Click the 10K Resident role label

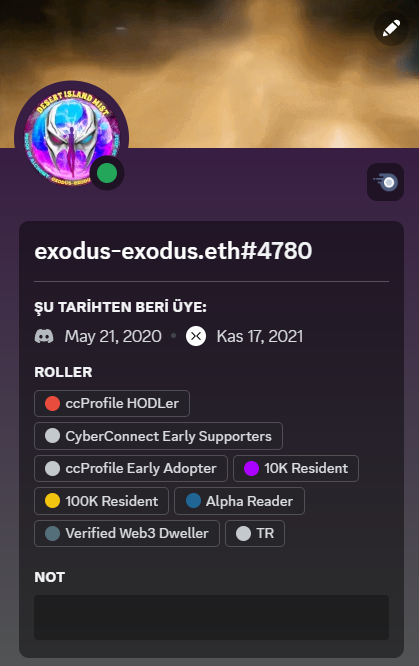pyautogui.click(x=306, y=468)
